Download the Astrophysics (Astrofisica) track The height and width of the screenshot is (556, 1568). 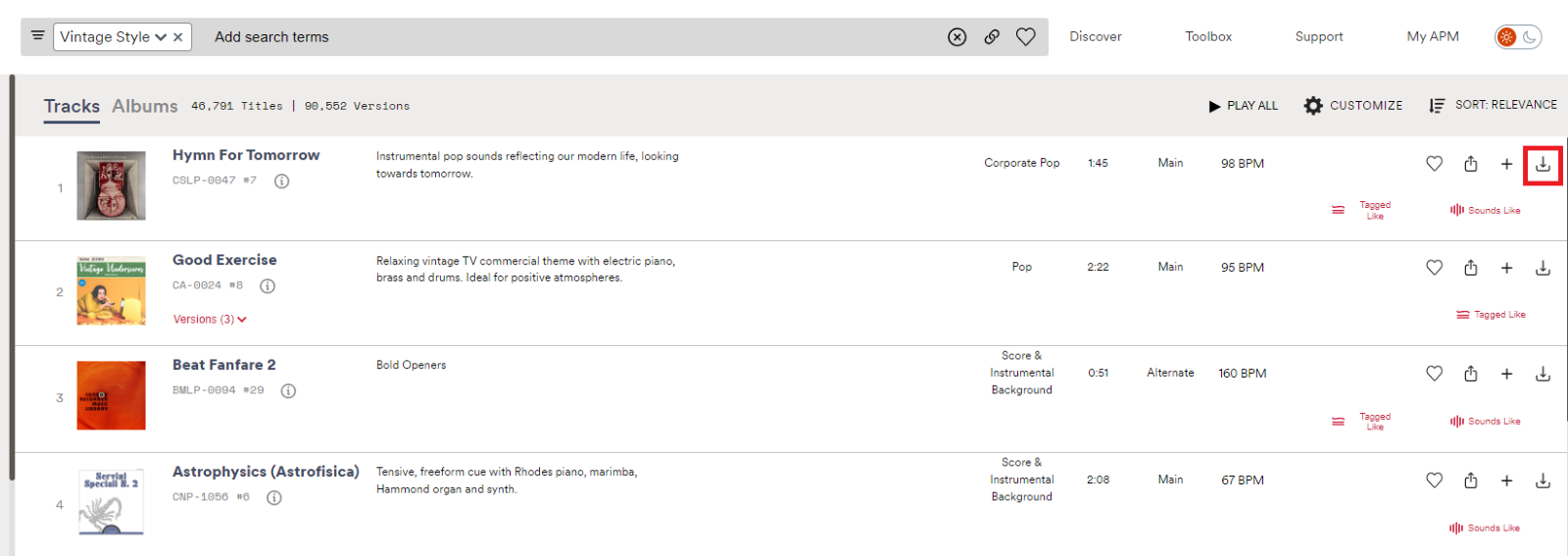pyautogui.click(x=1543, y=480)
